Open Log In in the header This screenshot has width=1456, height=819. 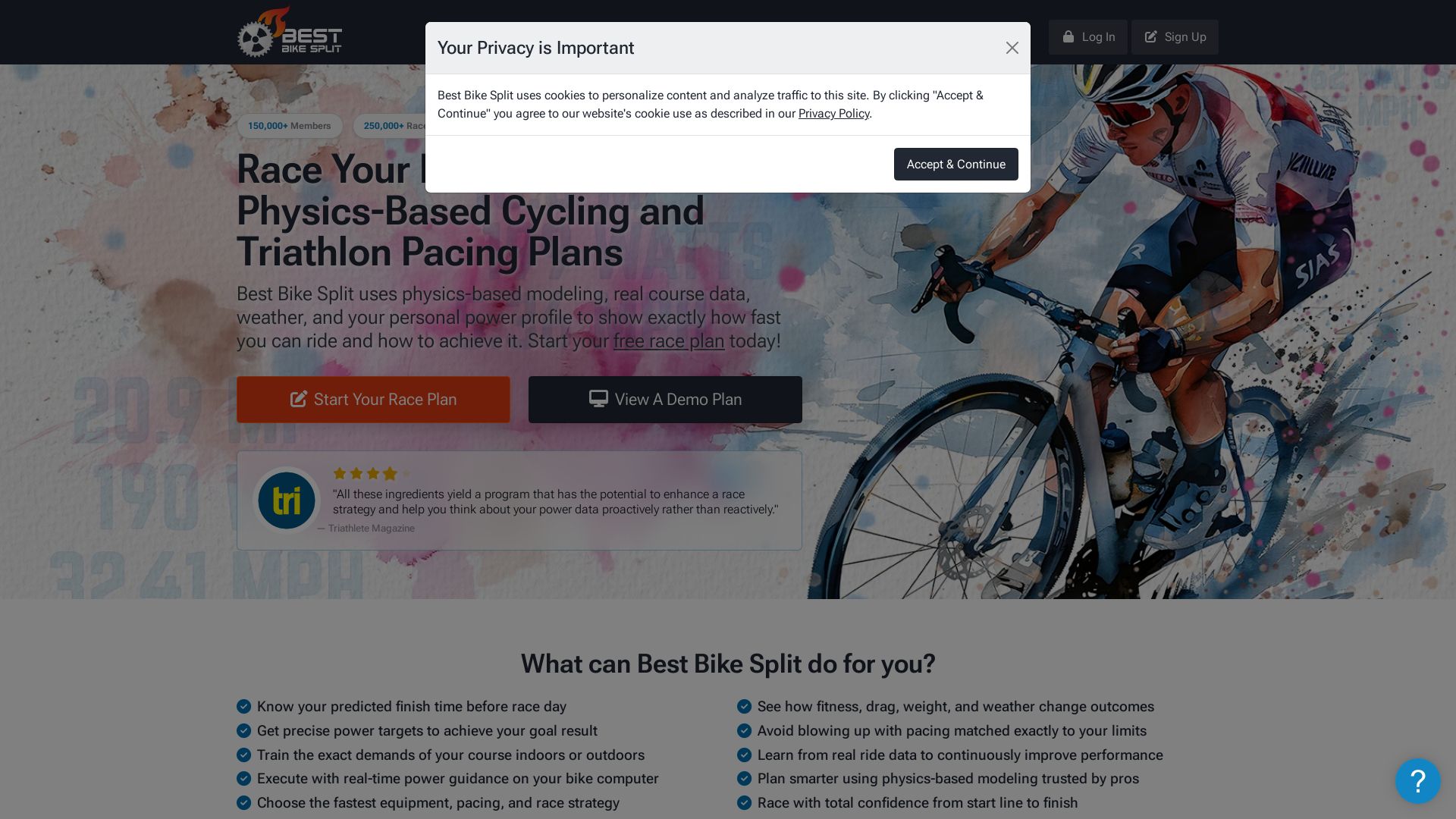pos(1087,37)
